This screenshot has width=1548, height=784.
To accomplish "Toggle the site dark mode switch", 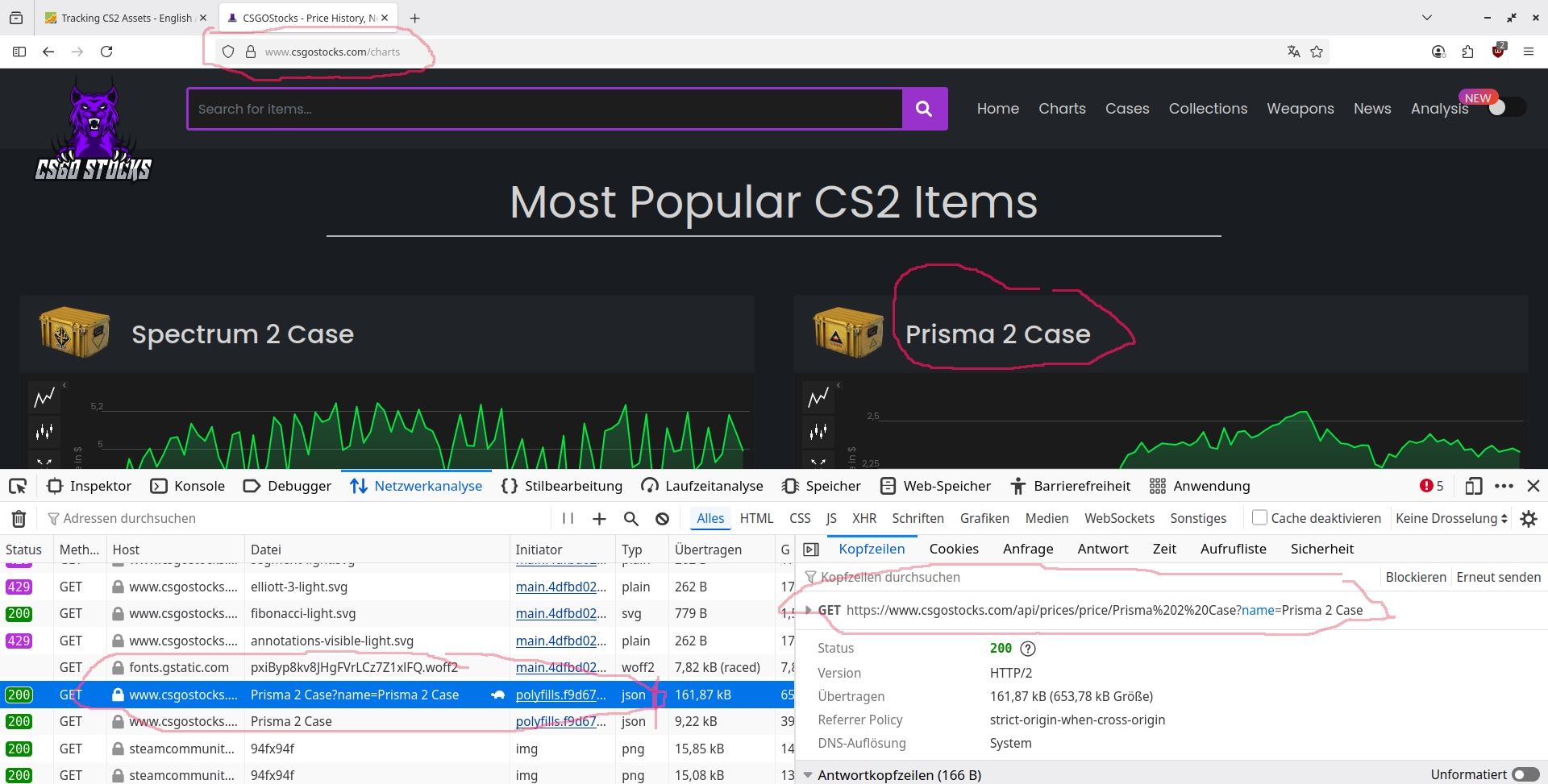I will click(1506, 107).
